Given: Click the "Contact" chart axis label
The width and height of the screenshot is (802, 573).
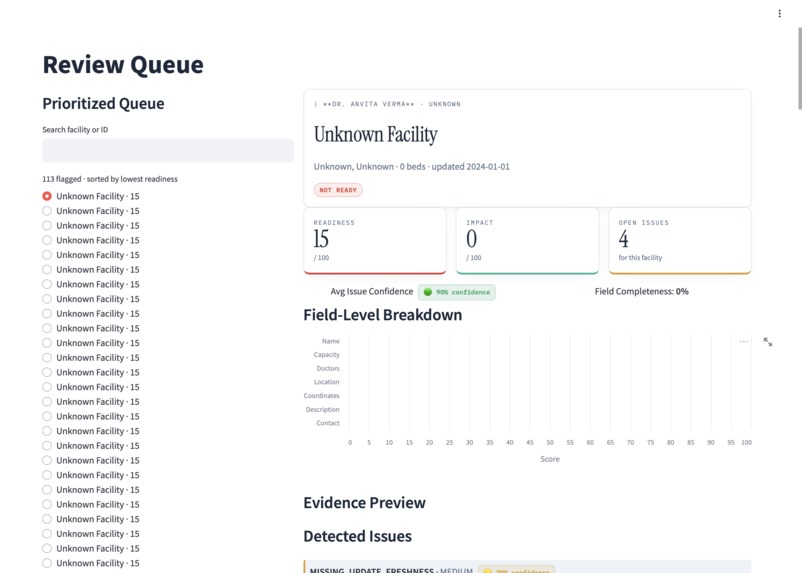Looking at the screenshot, I should tap(328, 423).
